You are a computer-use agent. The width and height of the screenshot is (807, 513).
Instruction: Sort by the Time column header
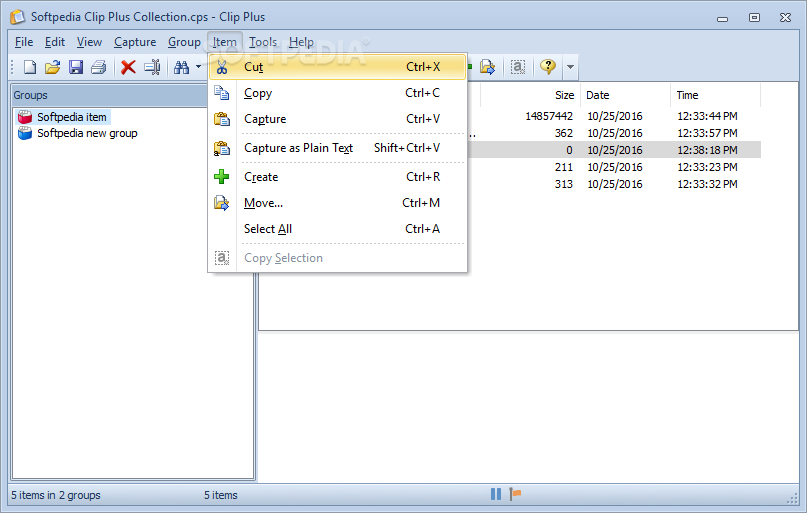pos(715,95)
